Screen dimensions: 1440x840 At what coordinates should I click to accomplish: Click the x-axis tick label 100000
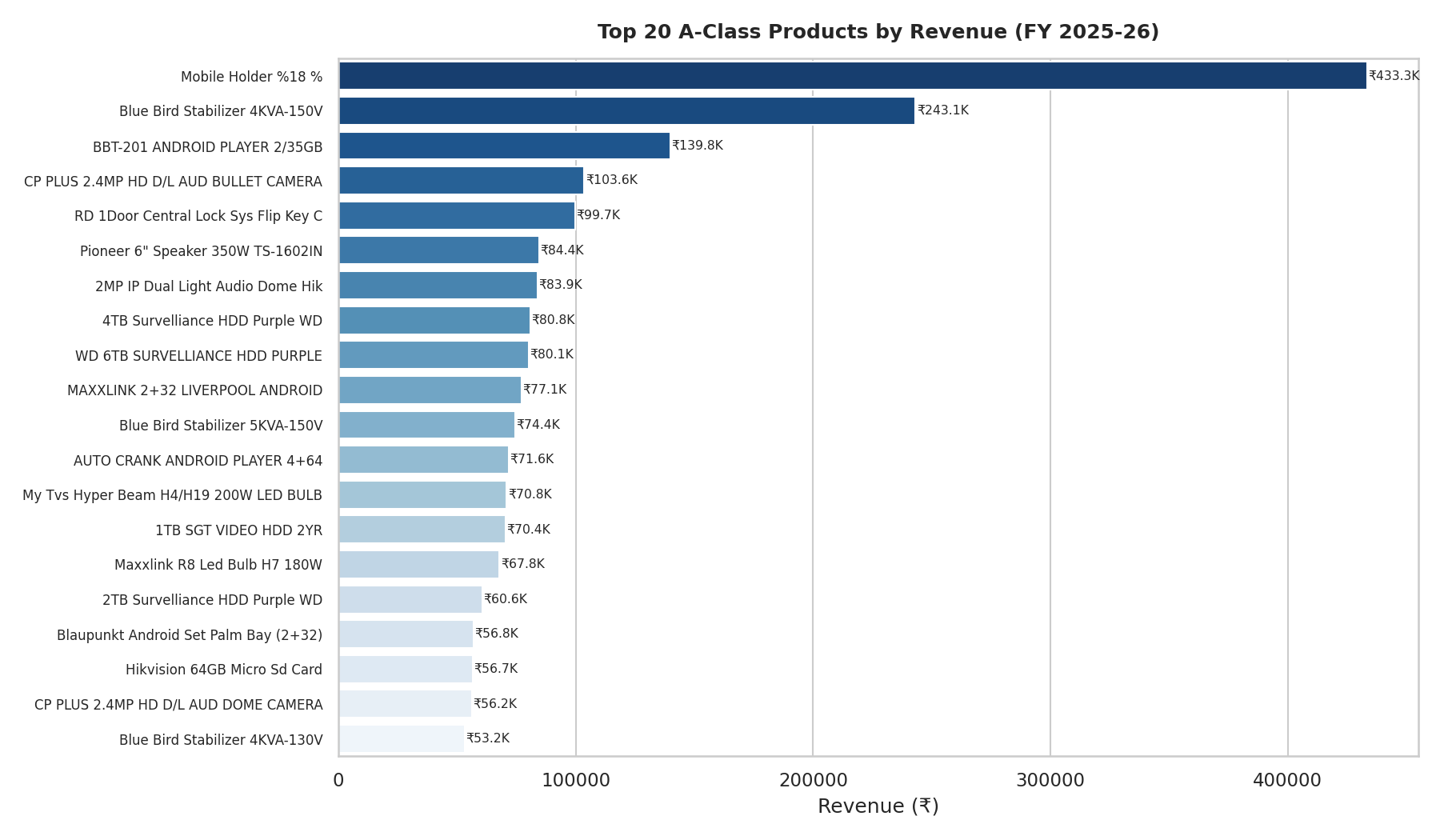(x=576, y=780)
